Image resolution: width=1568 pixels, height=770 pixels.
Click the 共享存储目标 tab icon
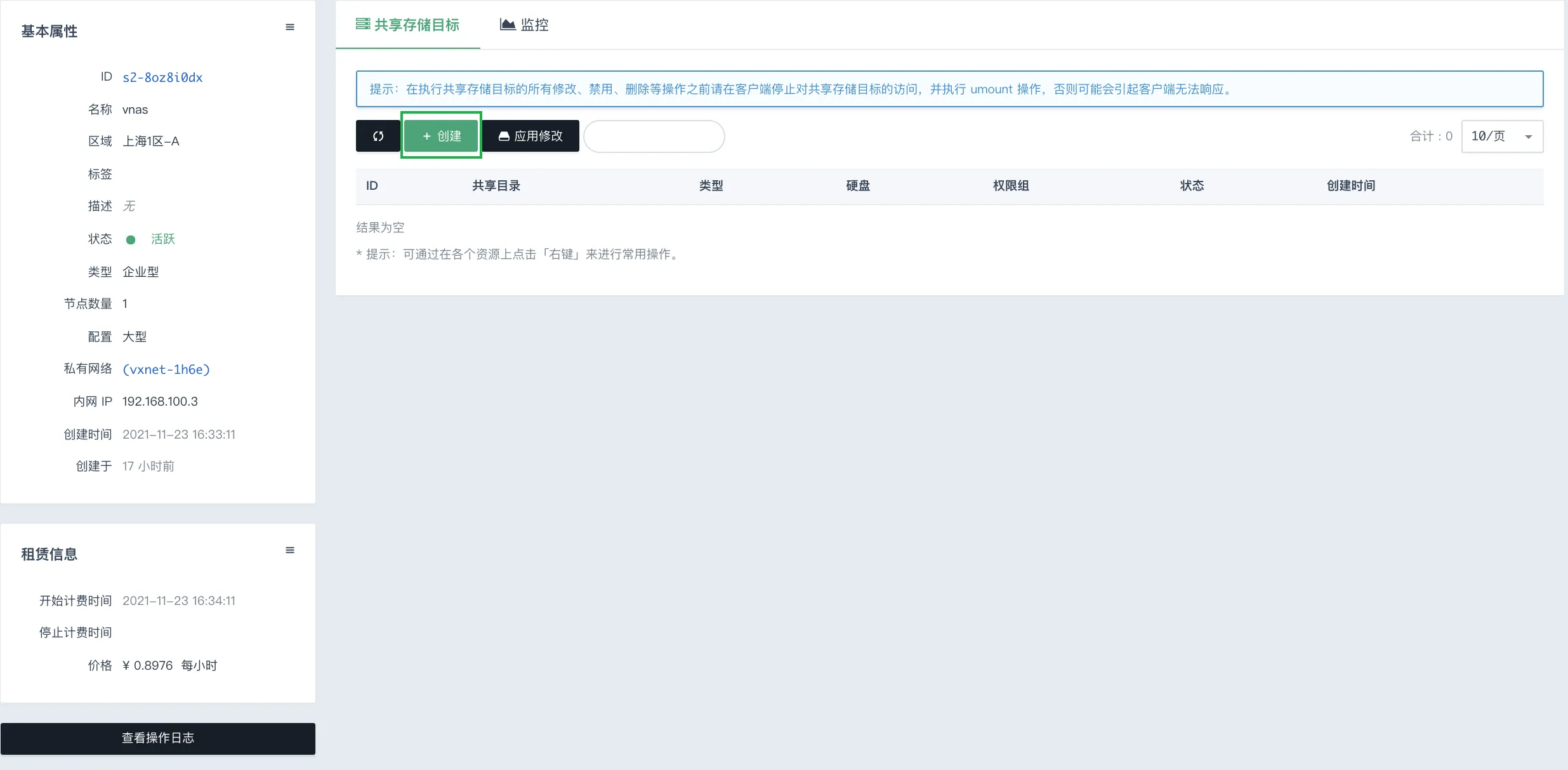[x=362, y=24]
